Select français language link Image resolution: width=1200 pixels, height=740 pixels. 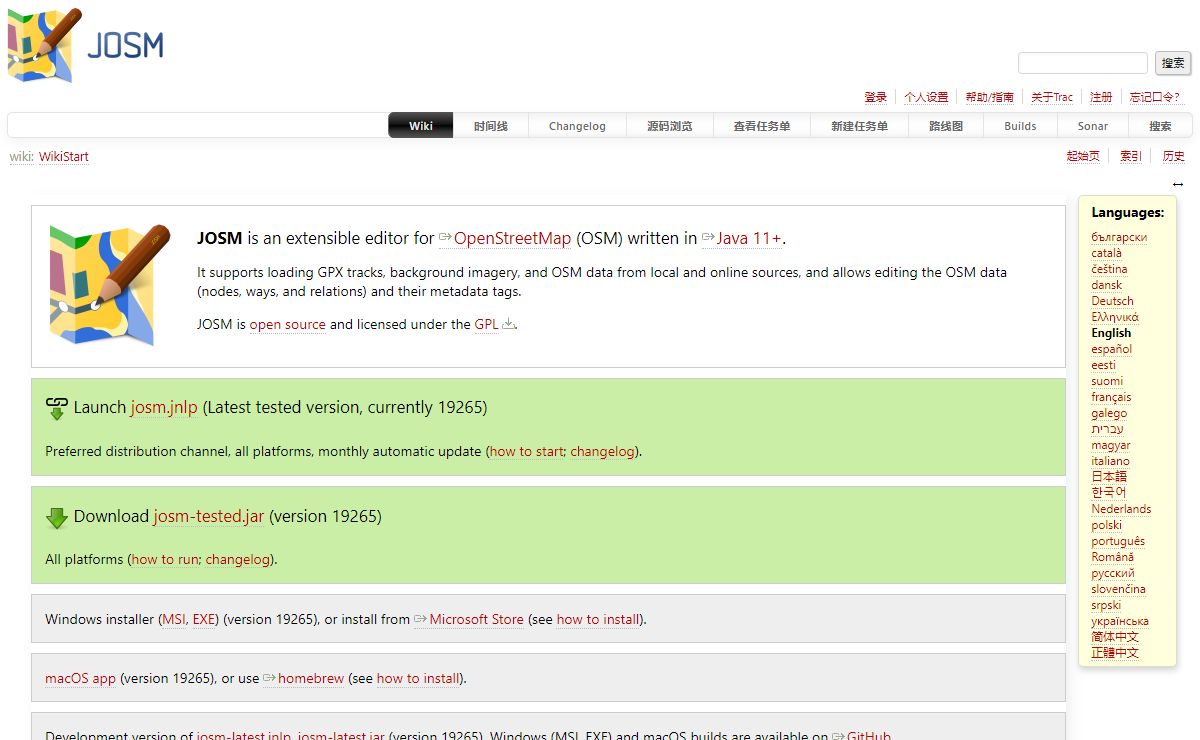coord(1111,397)
